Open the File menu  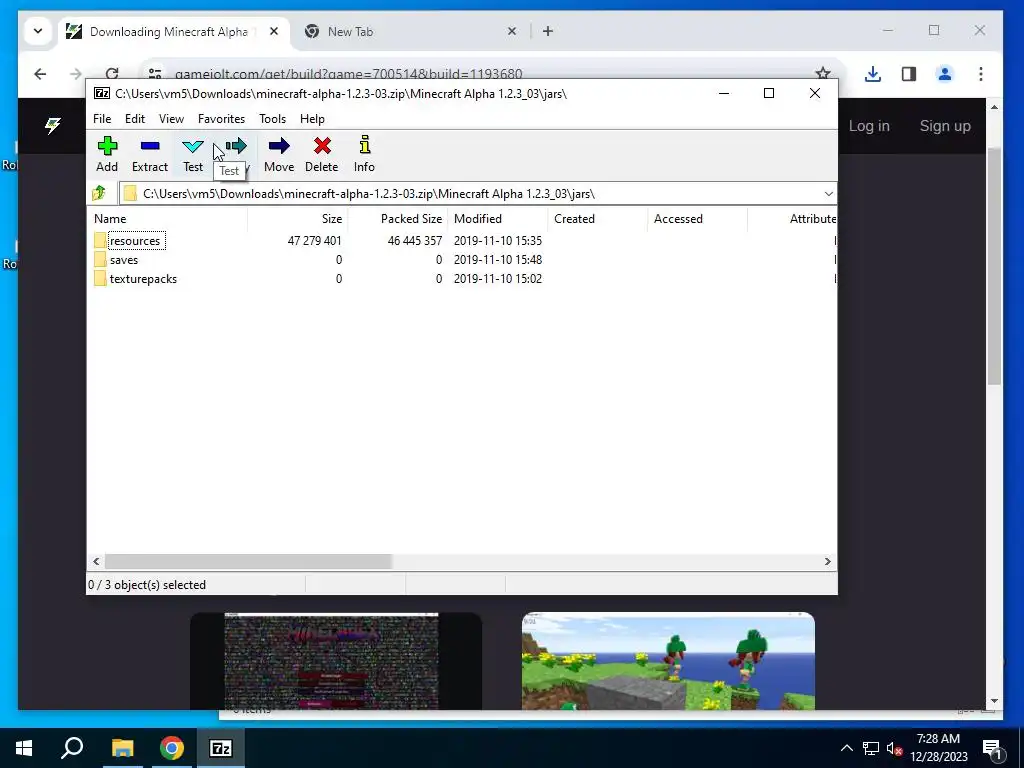pos(102,119)
